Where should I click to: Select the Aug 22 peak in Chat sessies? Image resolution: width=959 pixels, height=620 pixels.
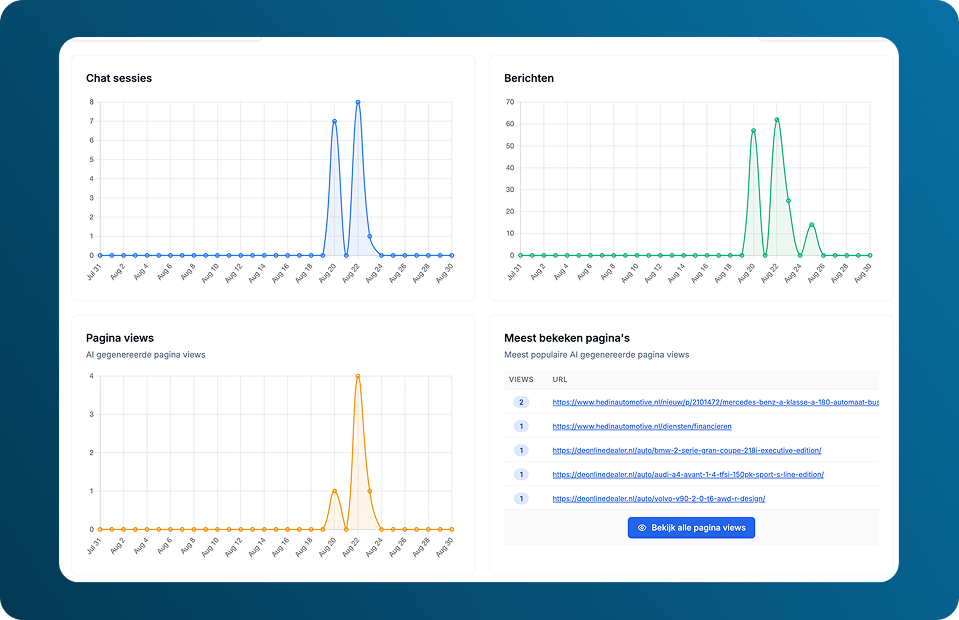click(x=358, y=102)
